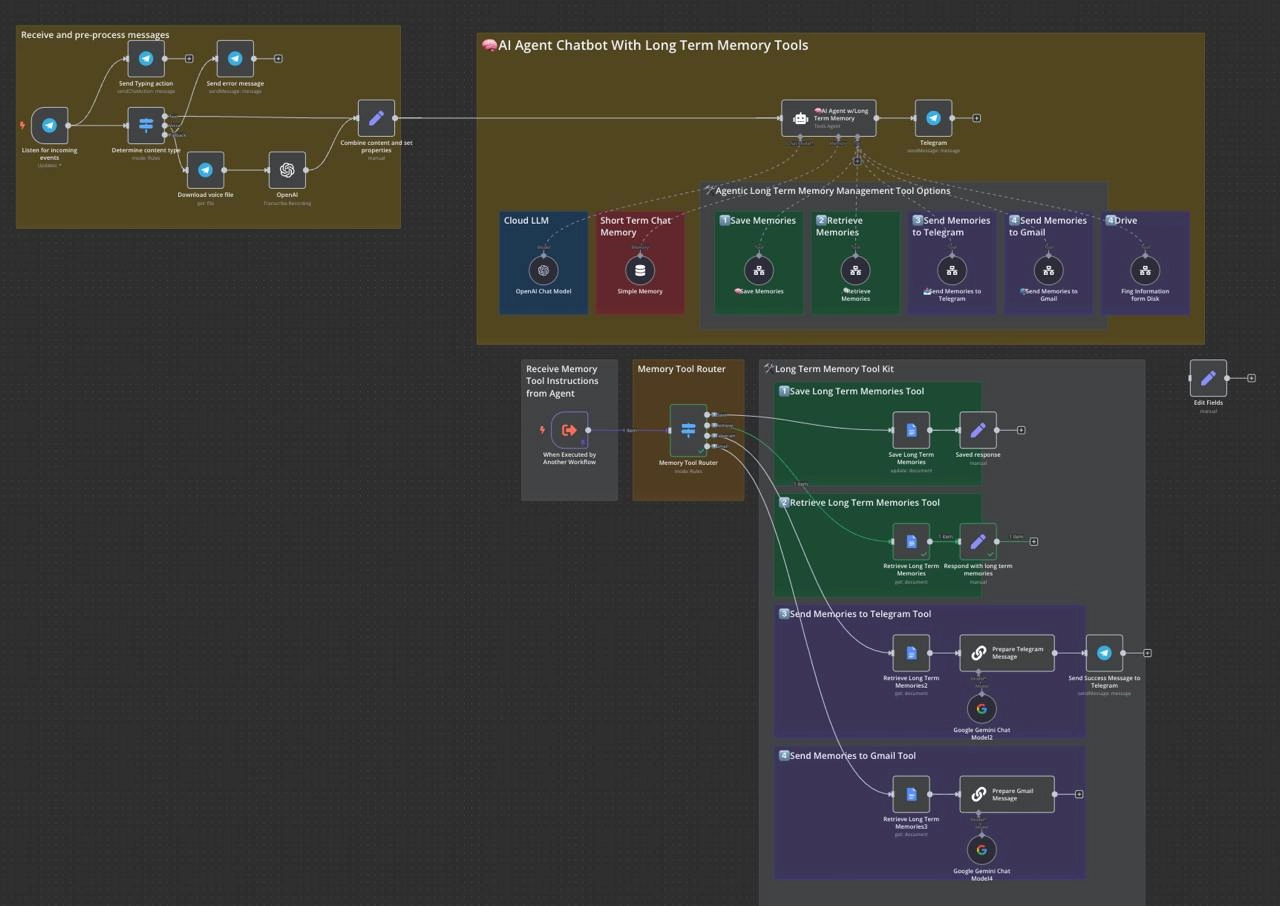This screenshot has width=1280, height=906.
Task: Open the Respond with long term memories node
Action: [978, 541]
